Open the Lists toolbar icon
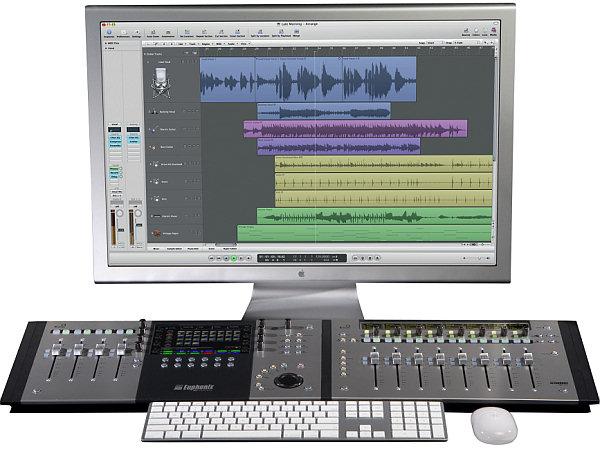The width and height of the screenshot is (600, 449). [484, 32]
